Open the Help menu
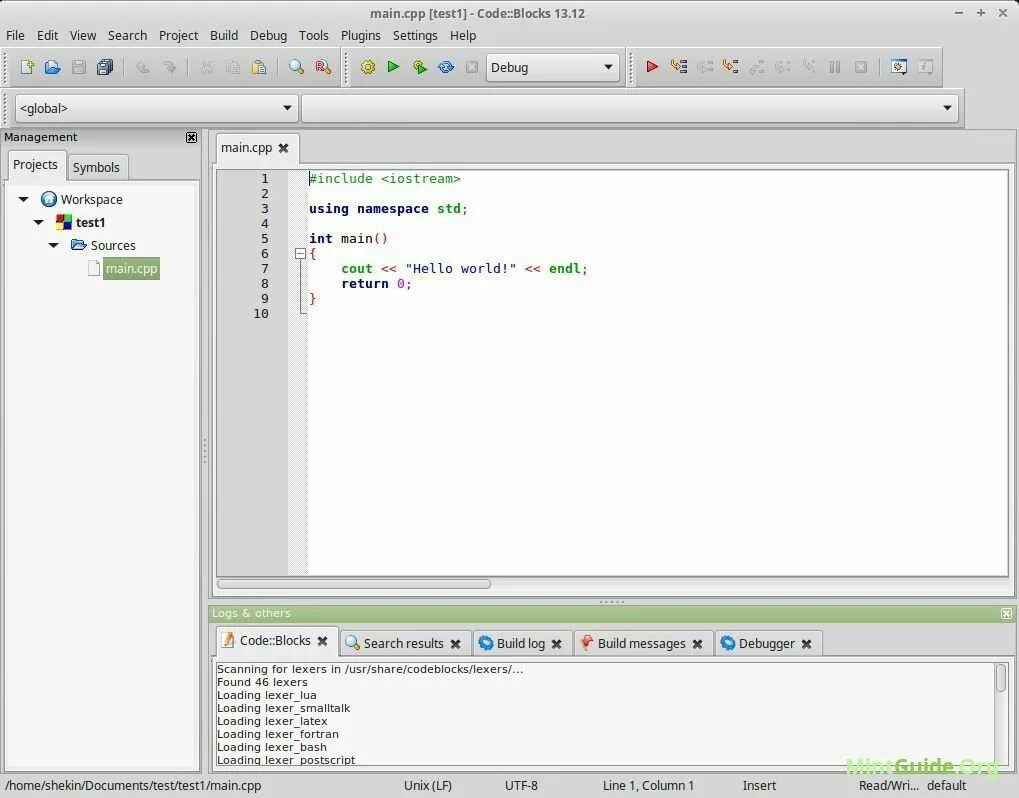The height and width of the screenshot is (798, 1019). [x=463, y=36]
